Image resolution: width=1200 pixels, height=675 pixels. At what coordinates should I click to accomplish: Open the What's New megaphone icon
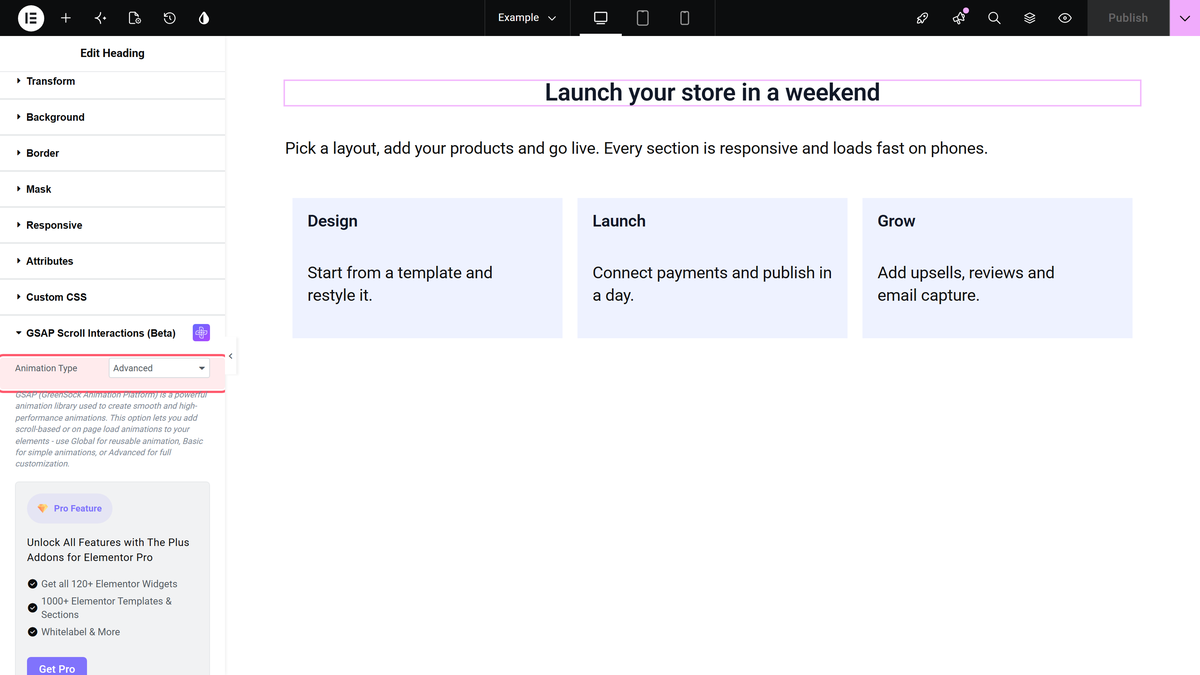[x=959, y=18]
